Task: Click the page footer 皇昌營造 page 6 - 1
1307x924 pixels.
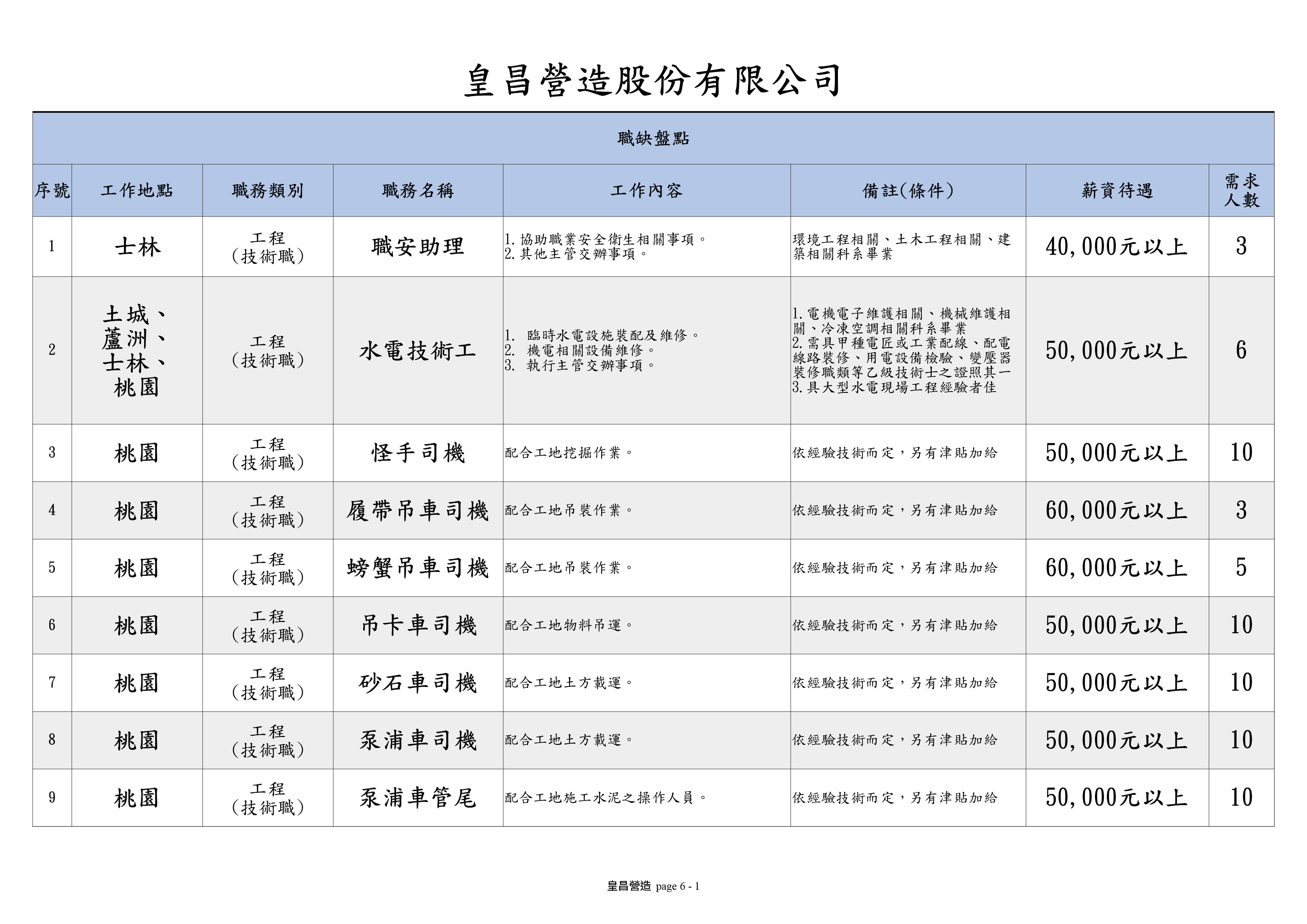Action: coord(653,886)
